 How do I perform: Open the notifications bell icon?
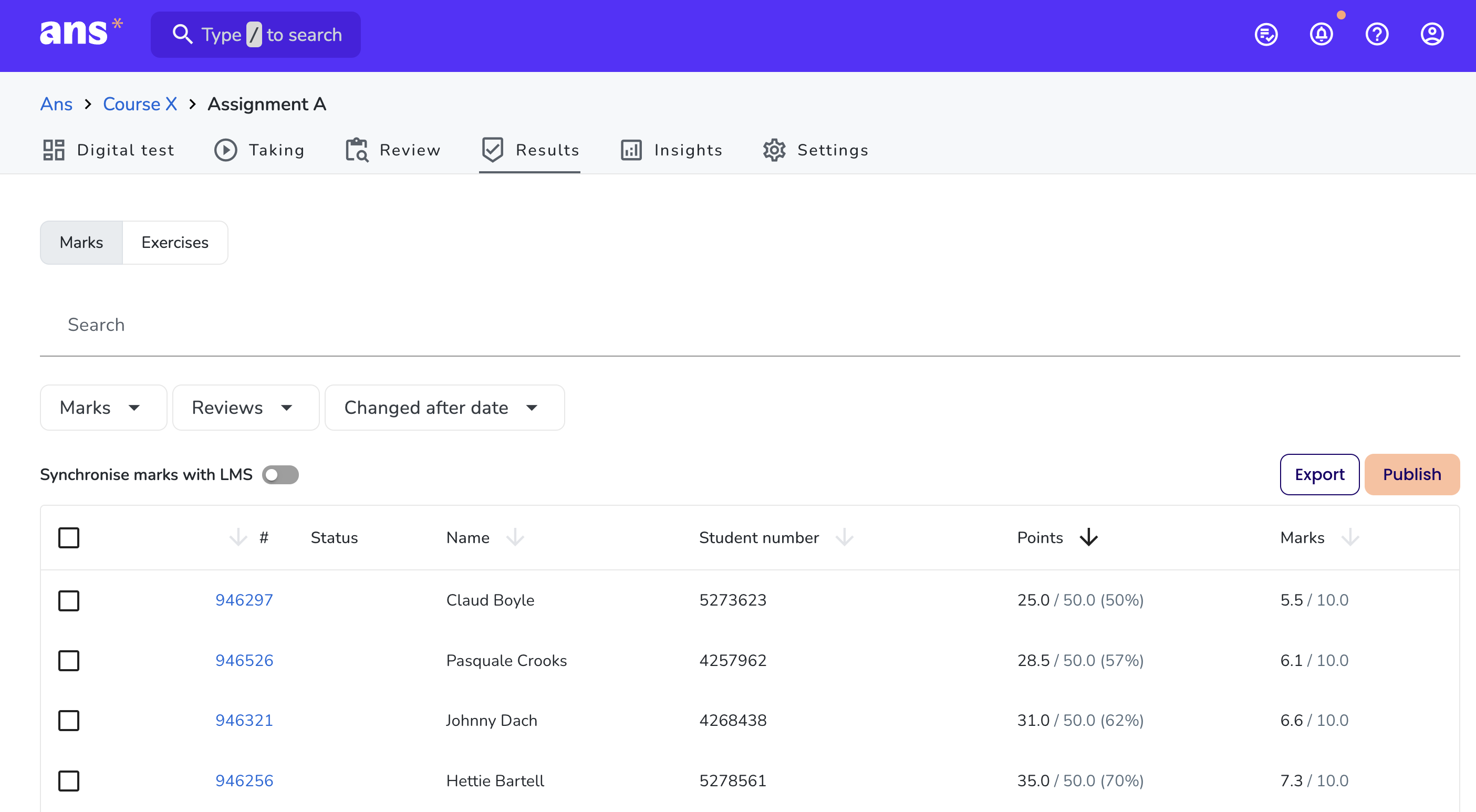pos(1321,34)
